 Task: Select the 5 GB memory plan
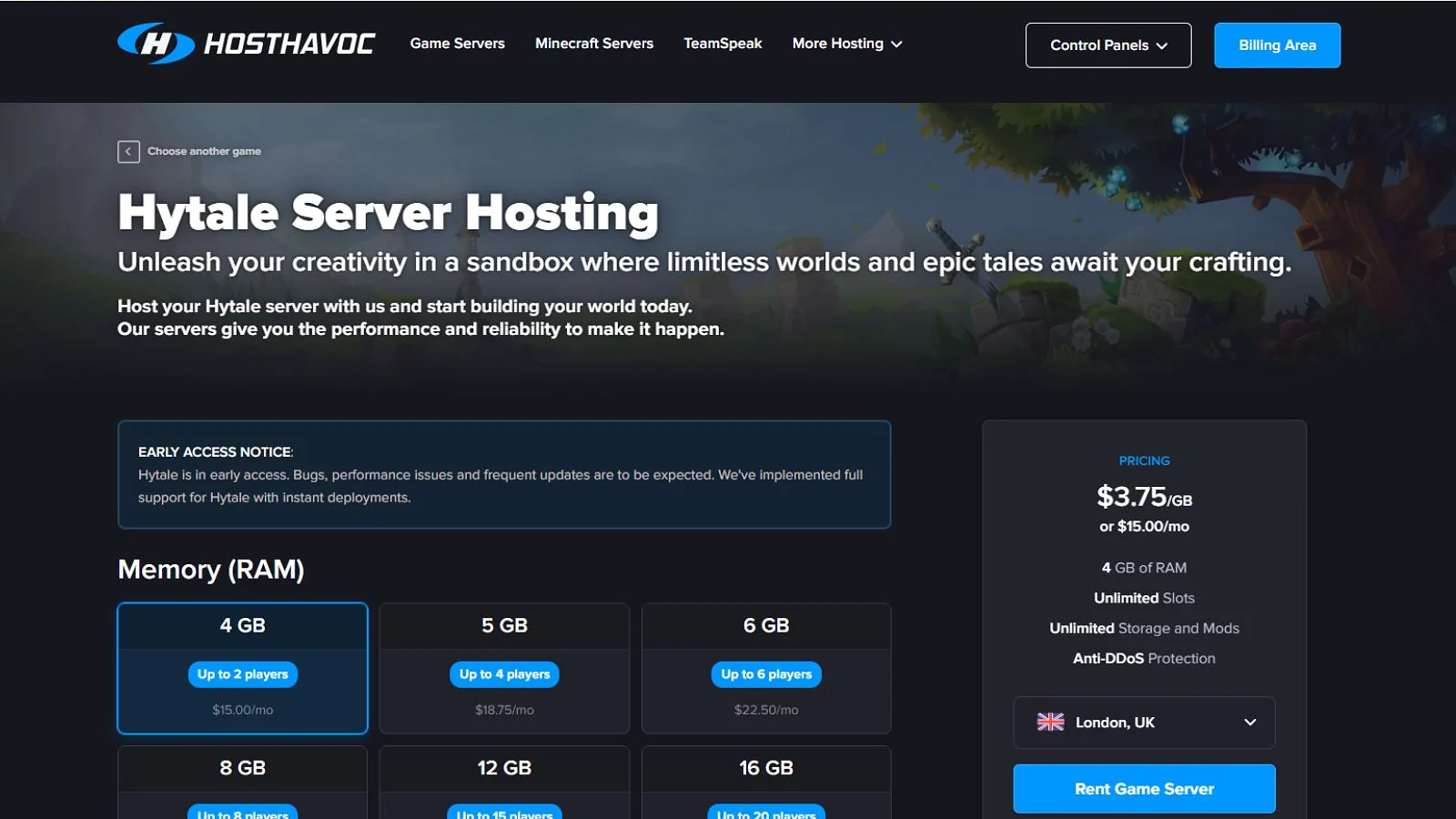tap(504, 668)
